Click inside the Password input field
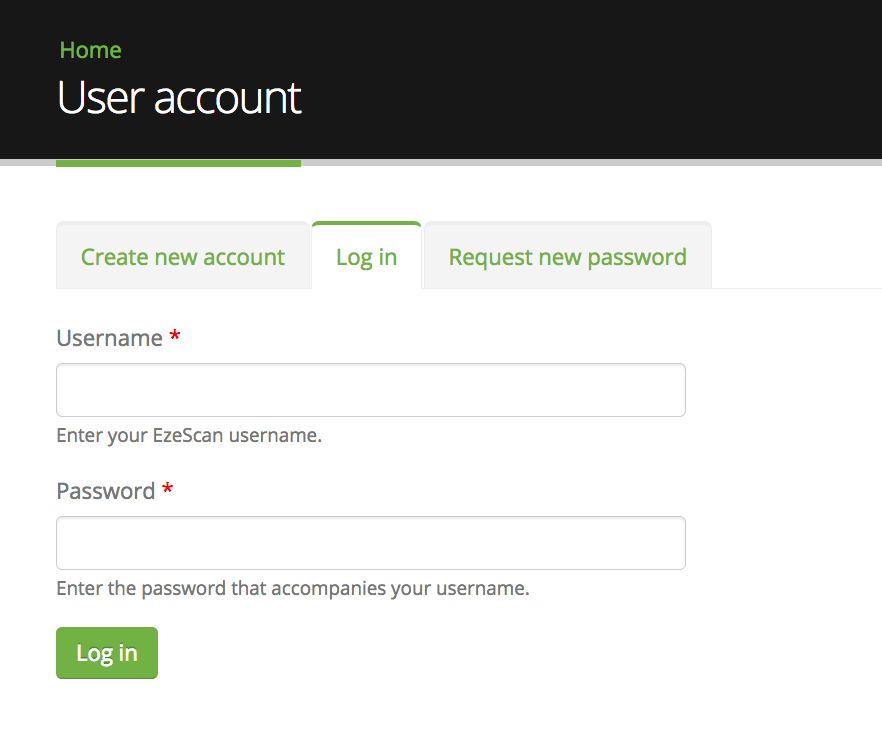 click(x=370, y=542)
